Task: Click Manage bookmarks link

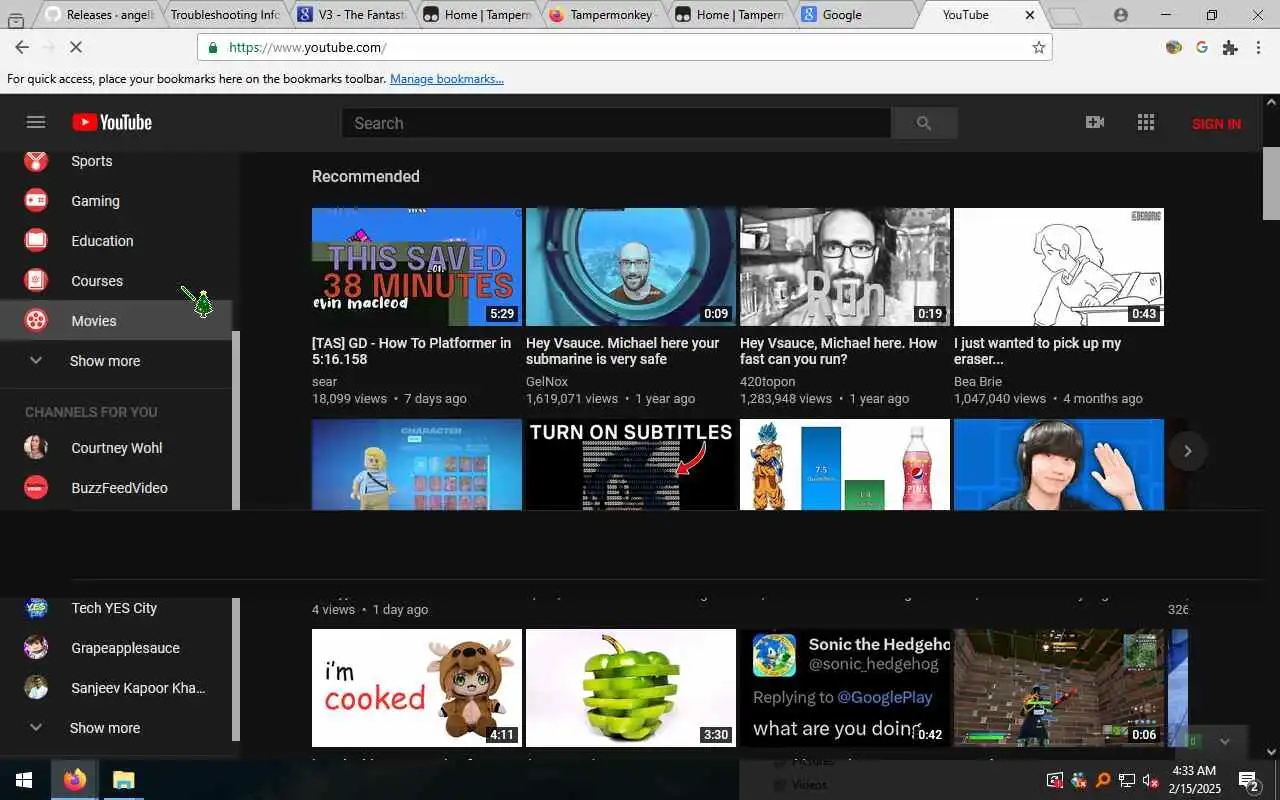Action: [447, 79]
